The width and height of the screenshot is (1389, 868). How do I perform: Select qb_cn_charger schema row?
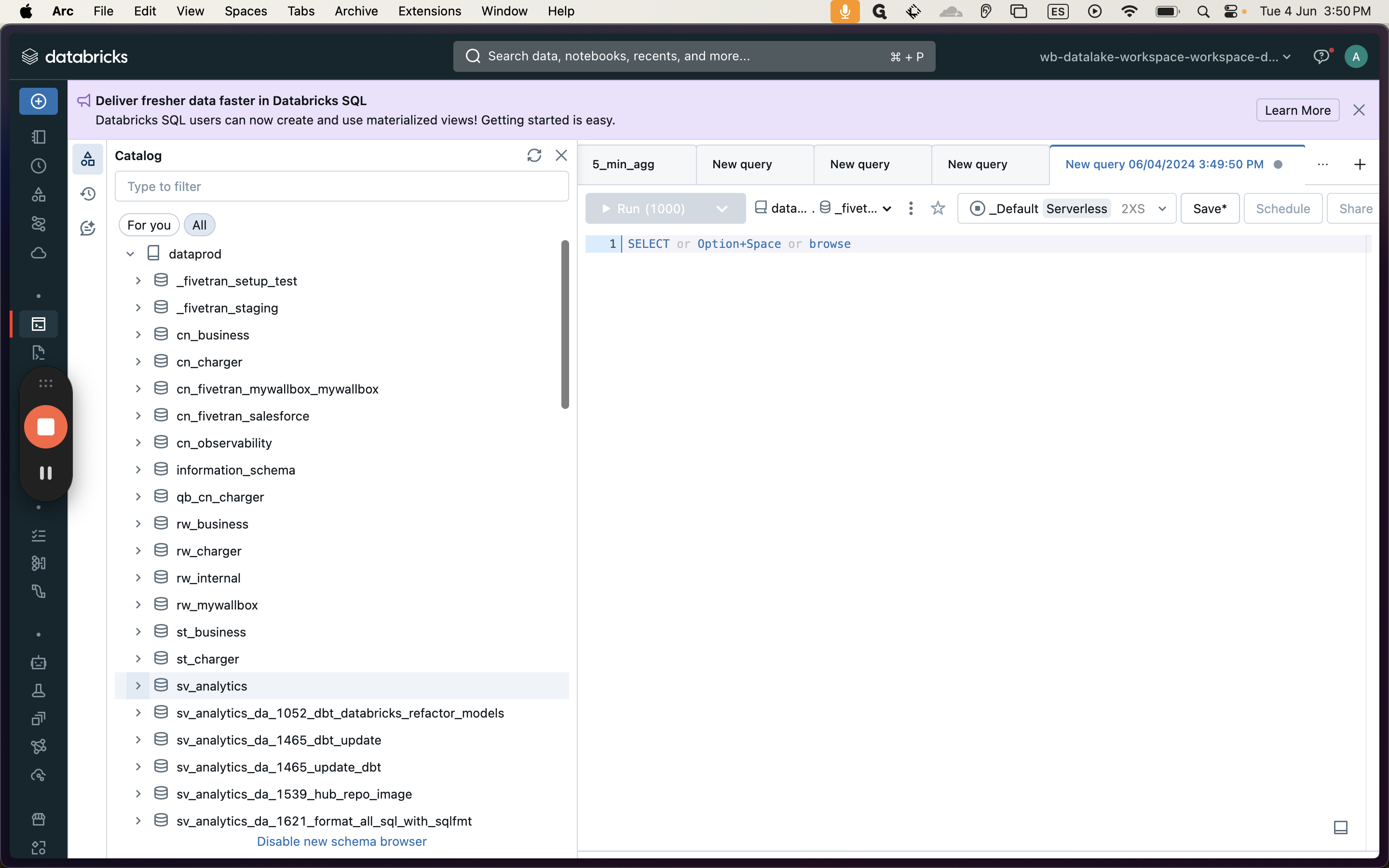coord(341,497)
